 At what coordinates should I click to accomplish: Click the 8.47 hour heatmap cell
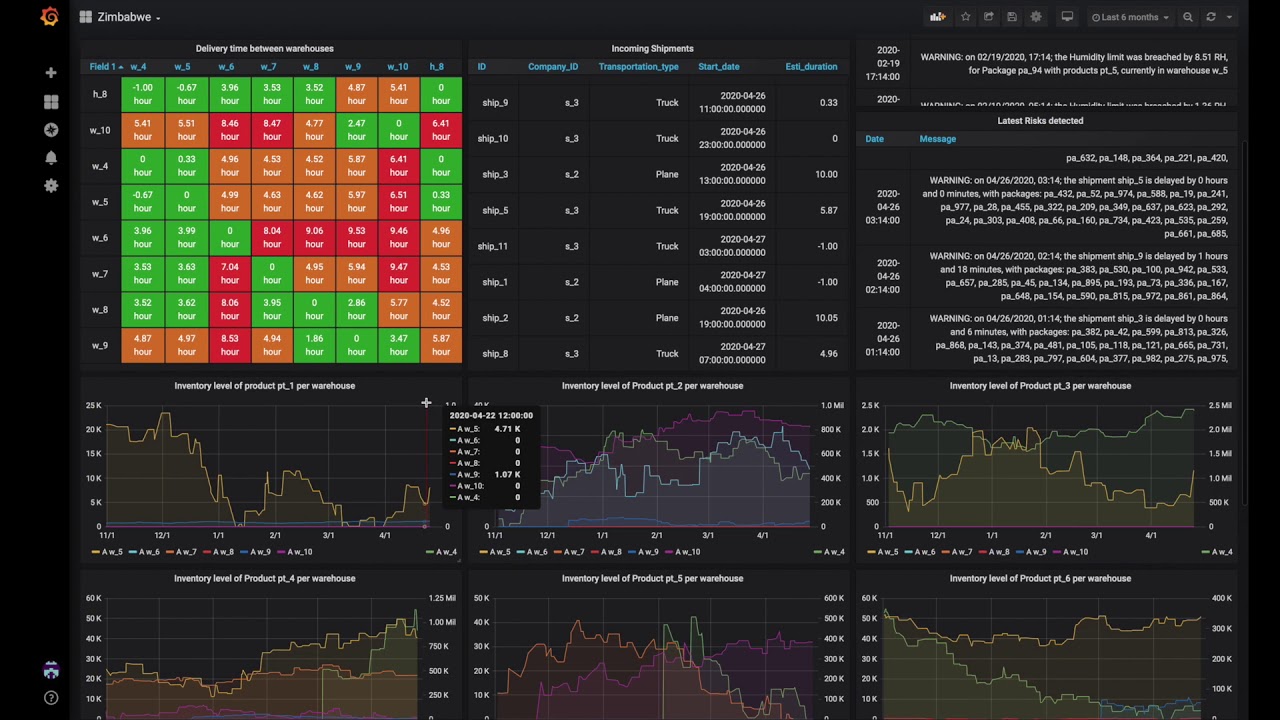(272, 130)
